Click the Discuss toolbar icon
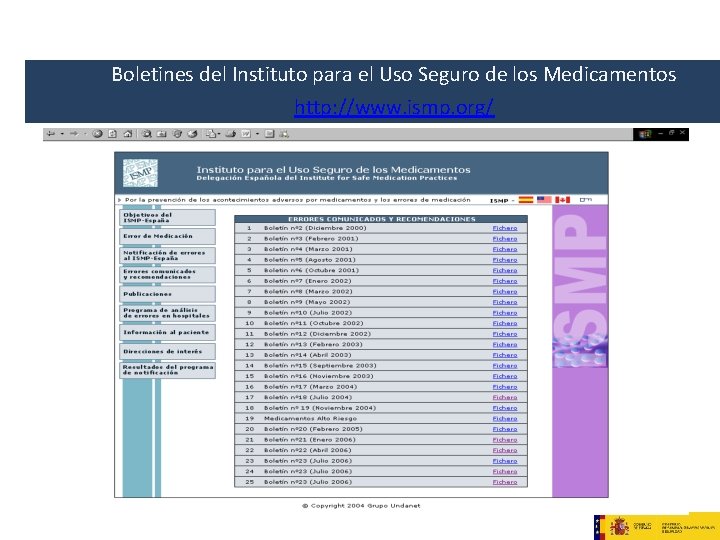 pyautogui.click(x=270, y=134)
